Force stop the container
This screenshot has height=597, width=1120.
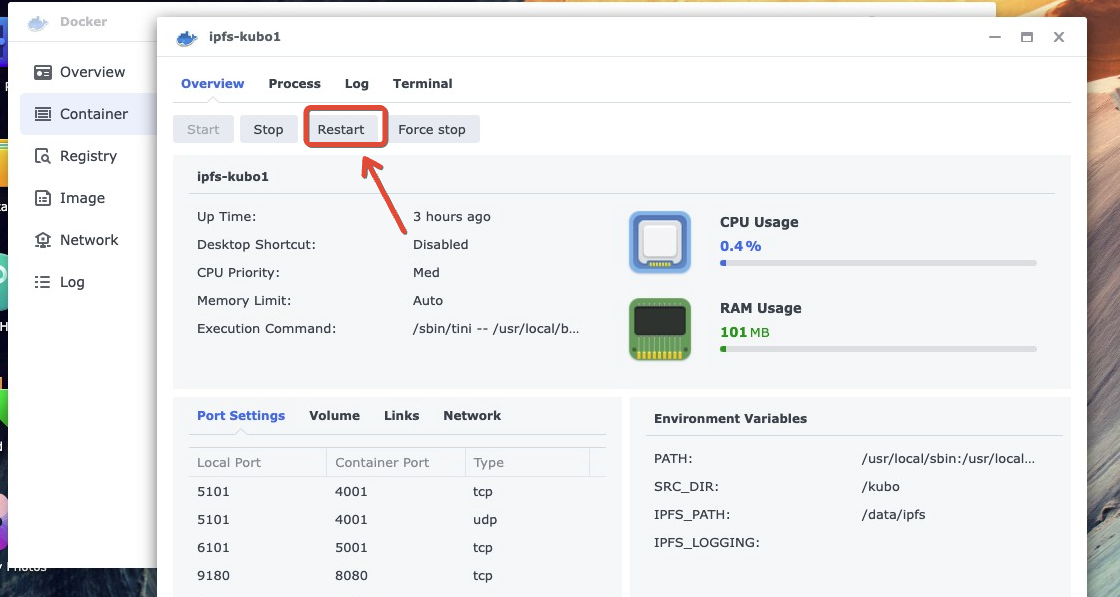(x=432, y=129)
